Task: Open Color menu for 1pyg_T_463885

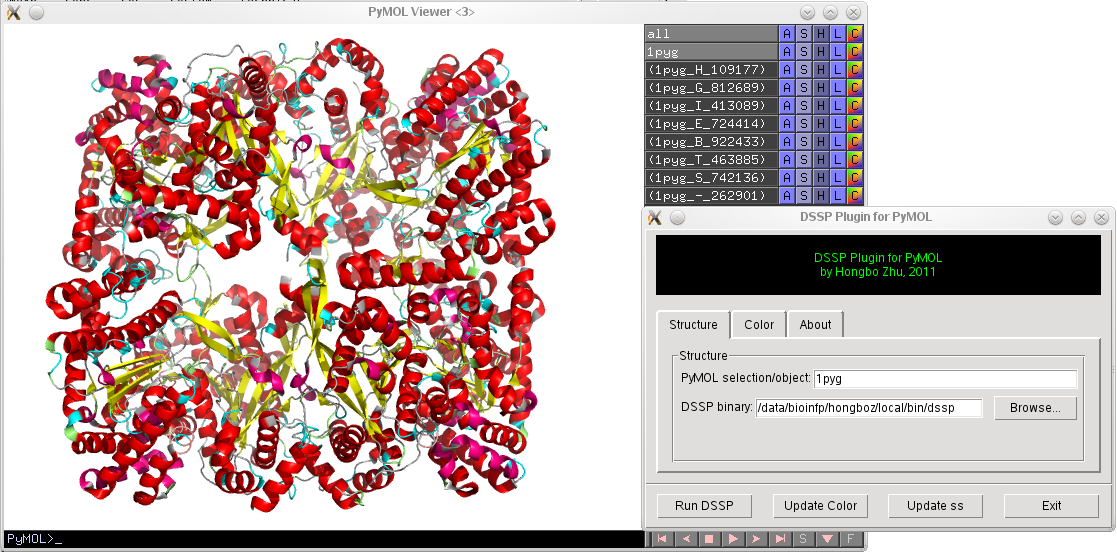Action: 855,160
